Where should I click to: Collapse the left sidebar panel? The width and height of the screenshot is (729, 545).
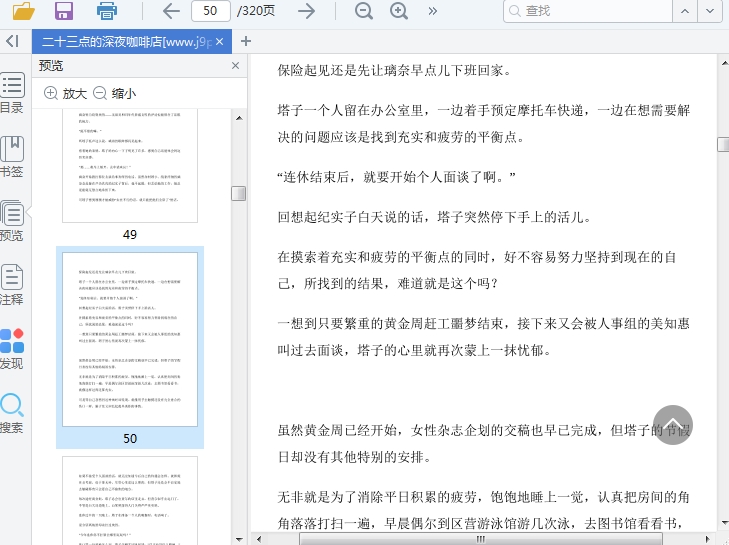pyautogui.click(x=12, y=41)
